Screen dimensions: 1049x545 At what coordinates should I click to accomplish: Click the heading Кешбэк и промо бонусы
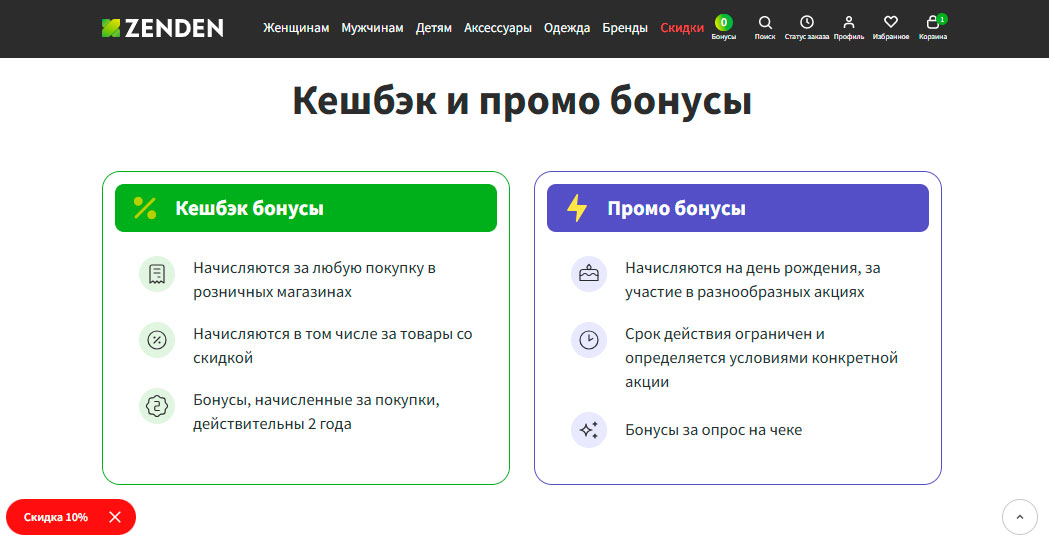[522, 101]
